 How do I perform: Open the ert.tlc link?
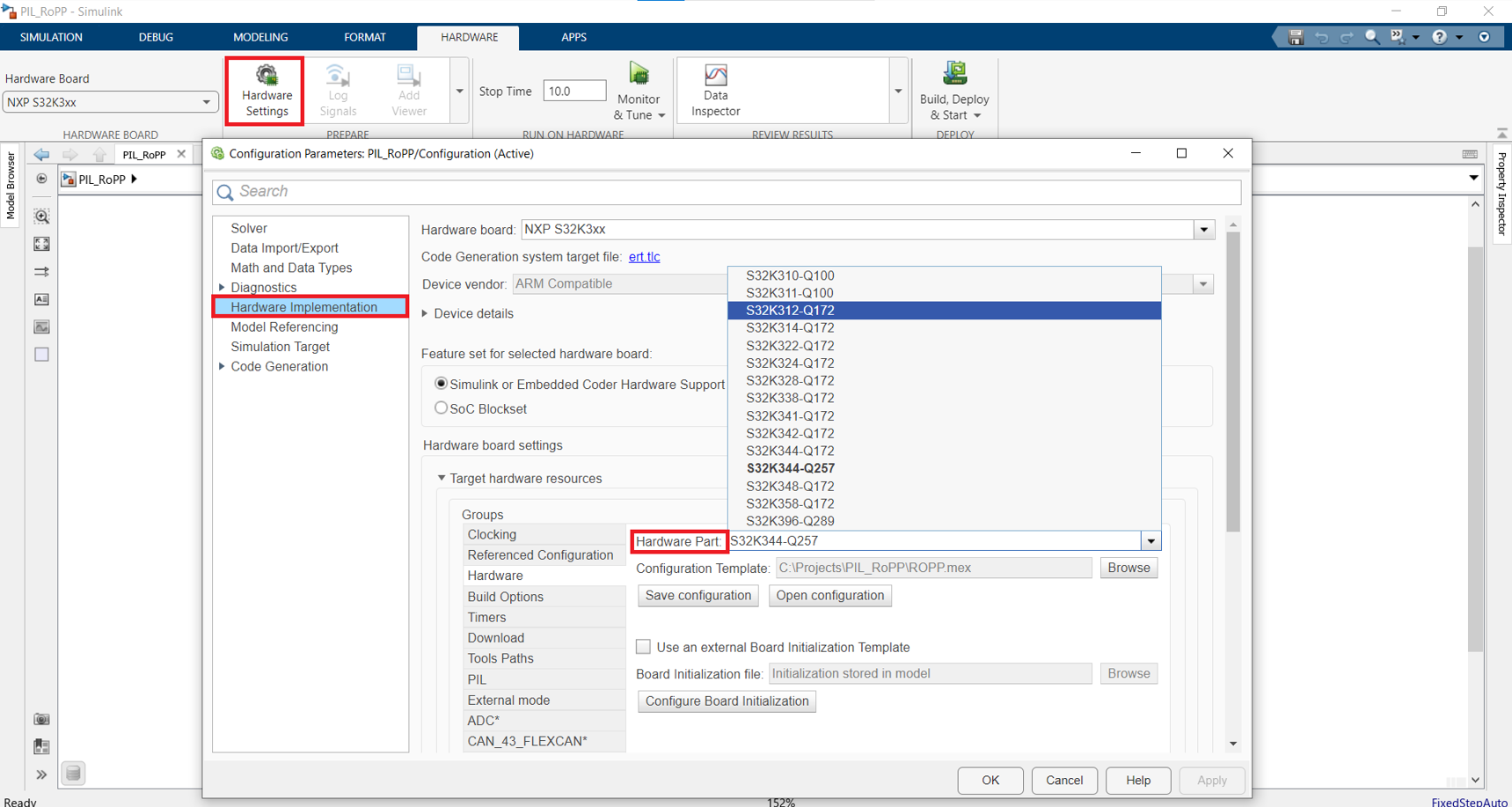[x=644, y=256]
